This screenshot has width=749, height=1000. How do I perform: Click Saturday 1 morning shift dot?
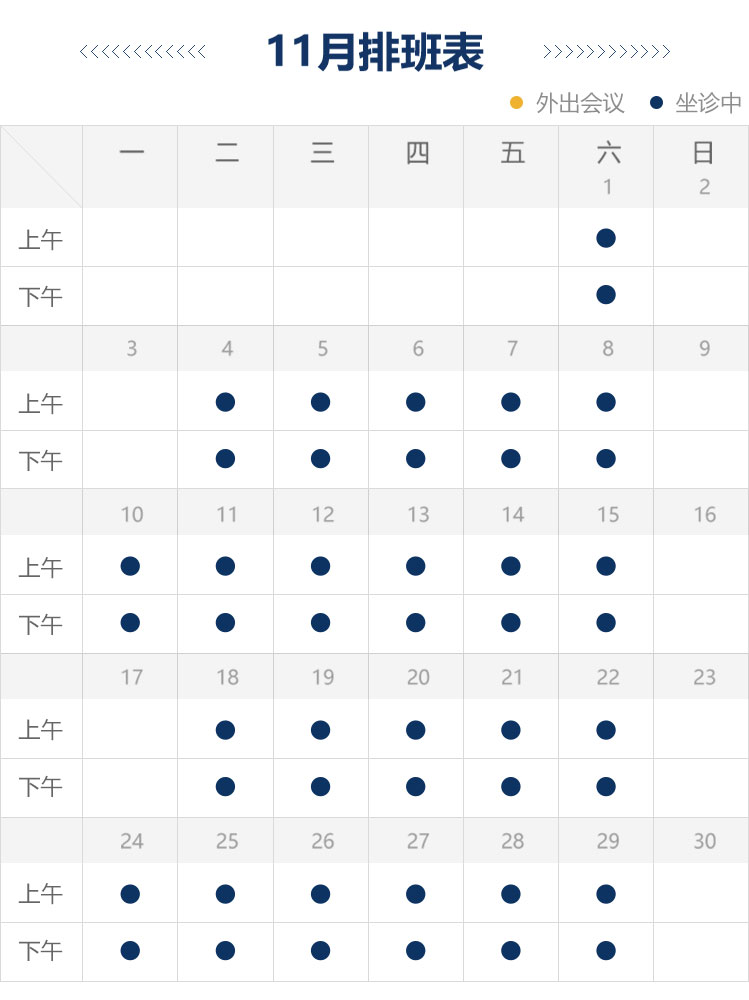(x=605, y=238)
